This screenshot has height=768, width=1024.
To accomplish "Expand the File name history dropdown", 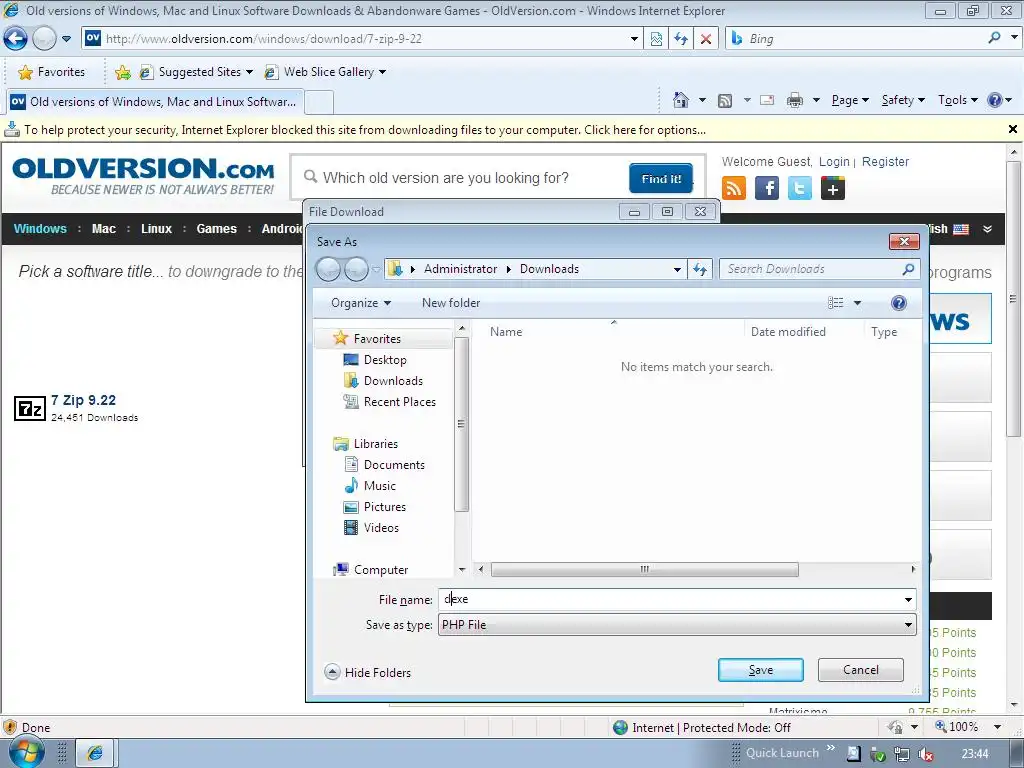I will (908, 600).
